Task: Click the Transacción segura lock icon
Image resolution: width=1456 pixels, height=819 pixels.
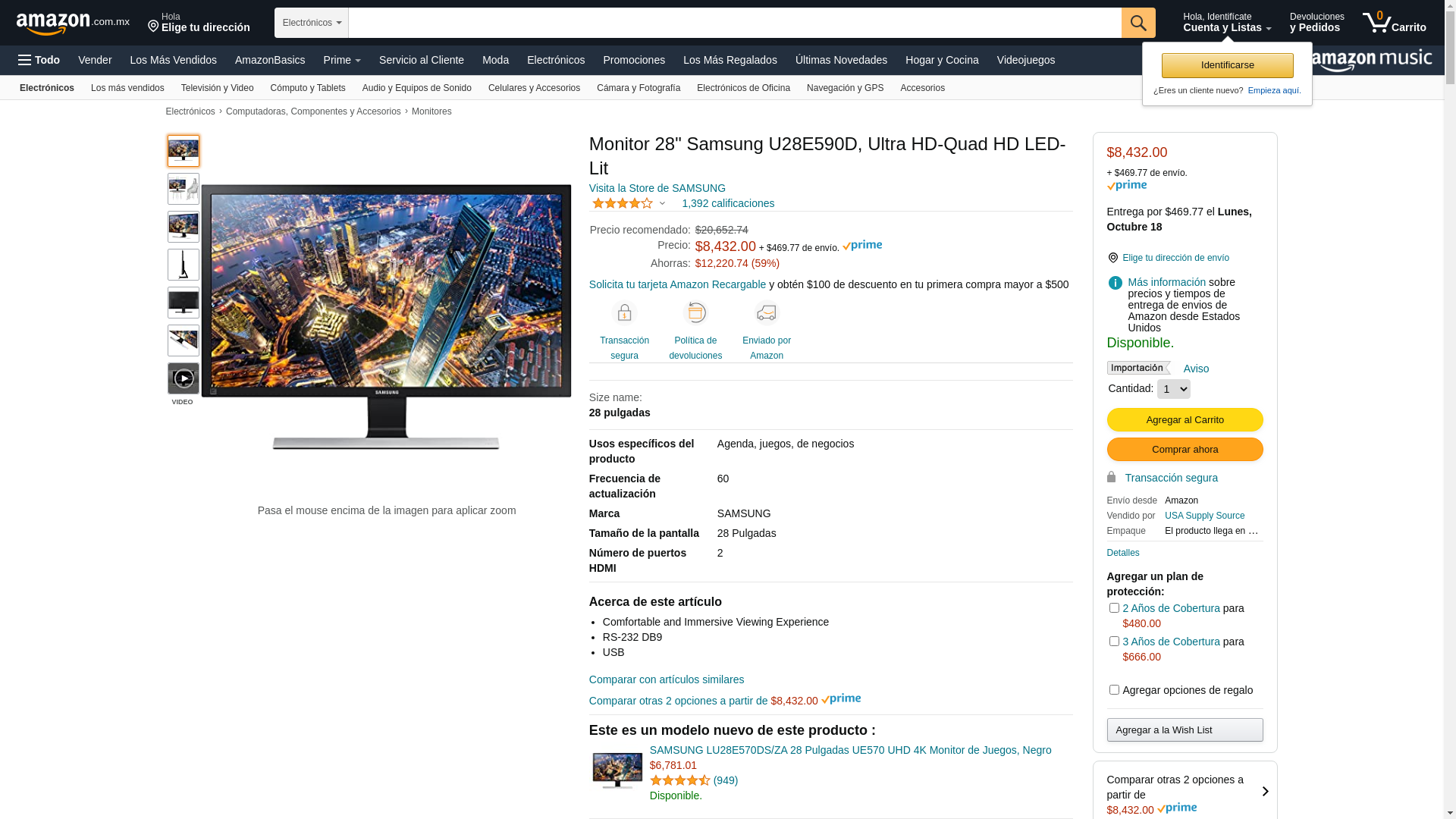Action: (624, 313)
